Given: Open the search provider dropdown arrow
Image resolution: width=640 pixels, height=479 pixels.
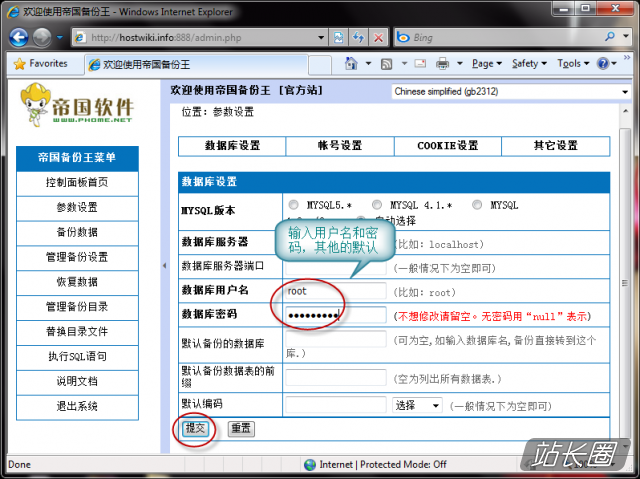Looking at the screenshot, I should [x=626, y=37].
